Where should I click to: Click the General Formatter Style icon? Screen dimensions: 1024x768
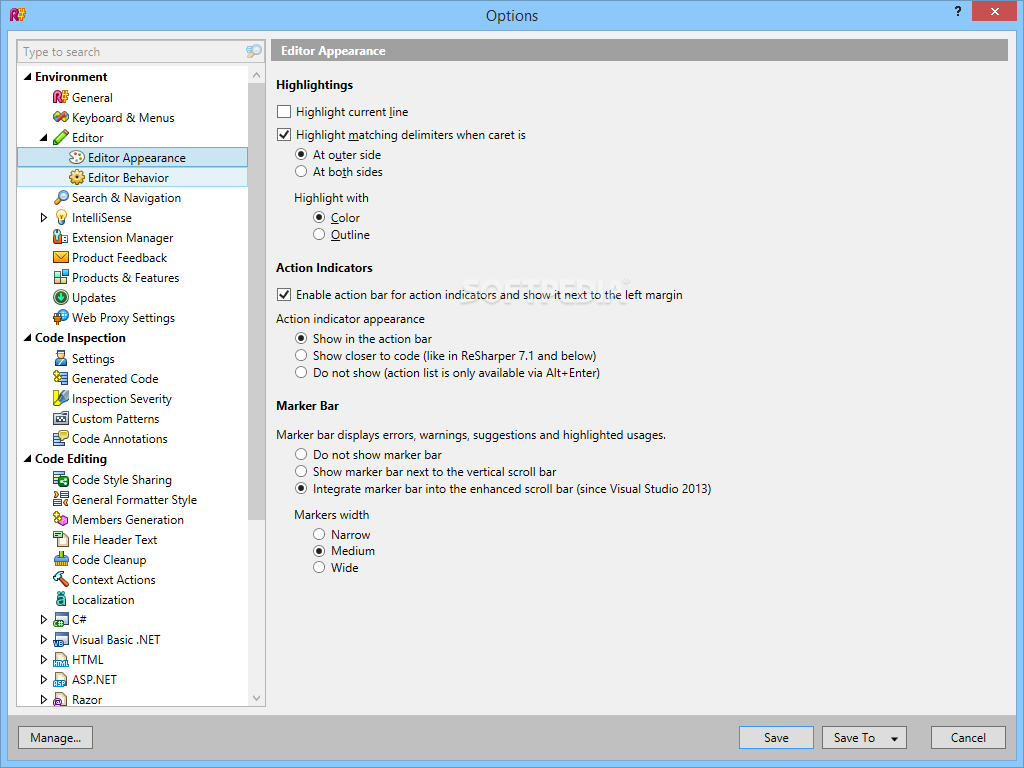point(61,500)
